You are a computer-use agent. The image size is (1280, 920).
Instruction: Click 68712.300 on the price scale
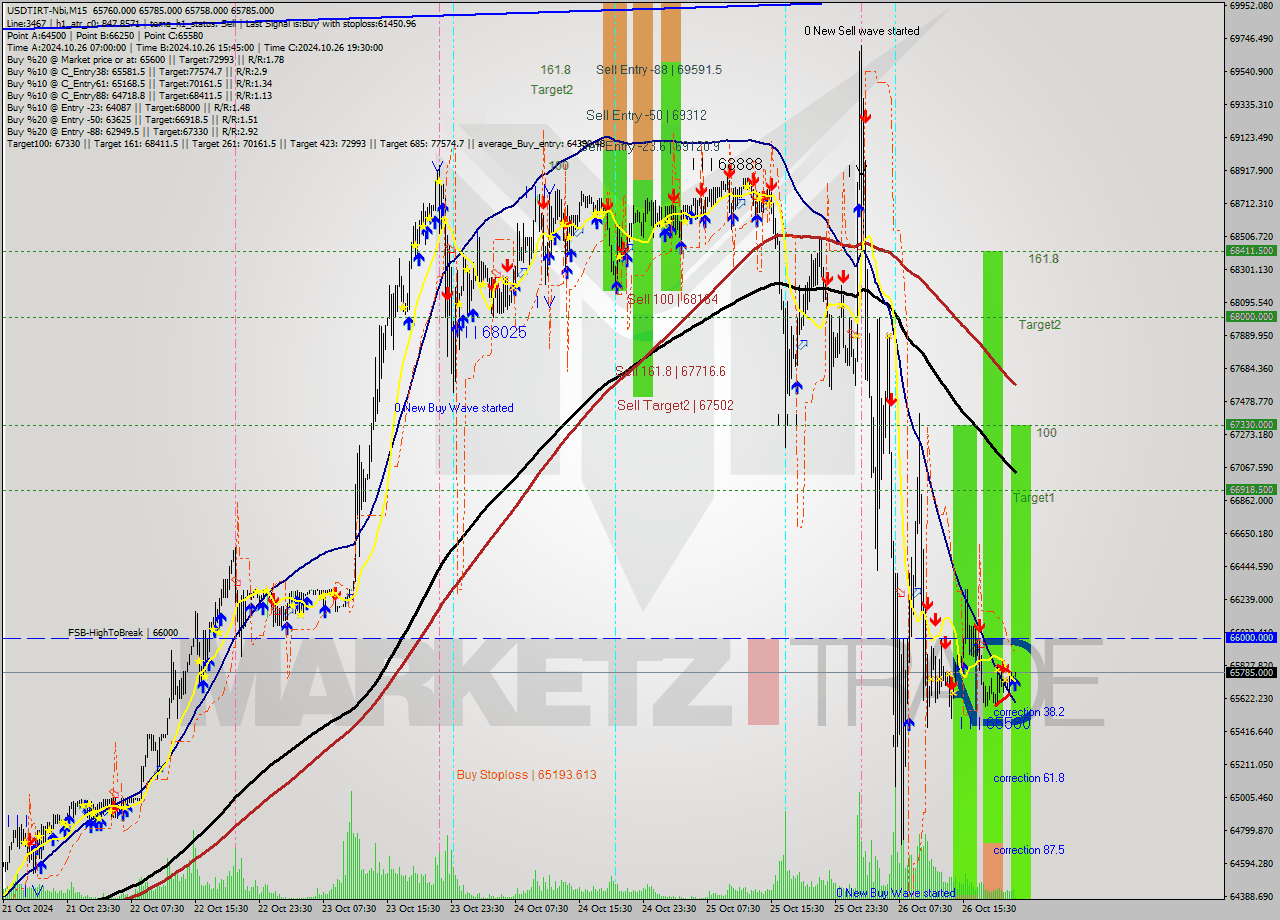(x=1250, y=203)
